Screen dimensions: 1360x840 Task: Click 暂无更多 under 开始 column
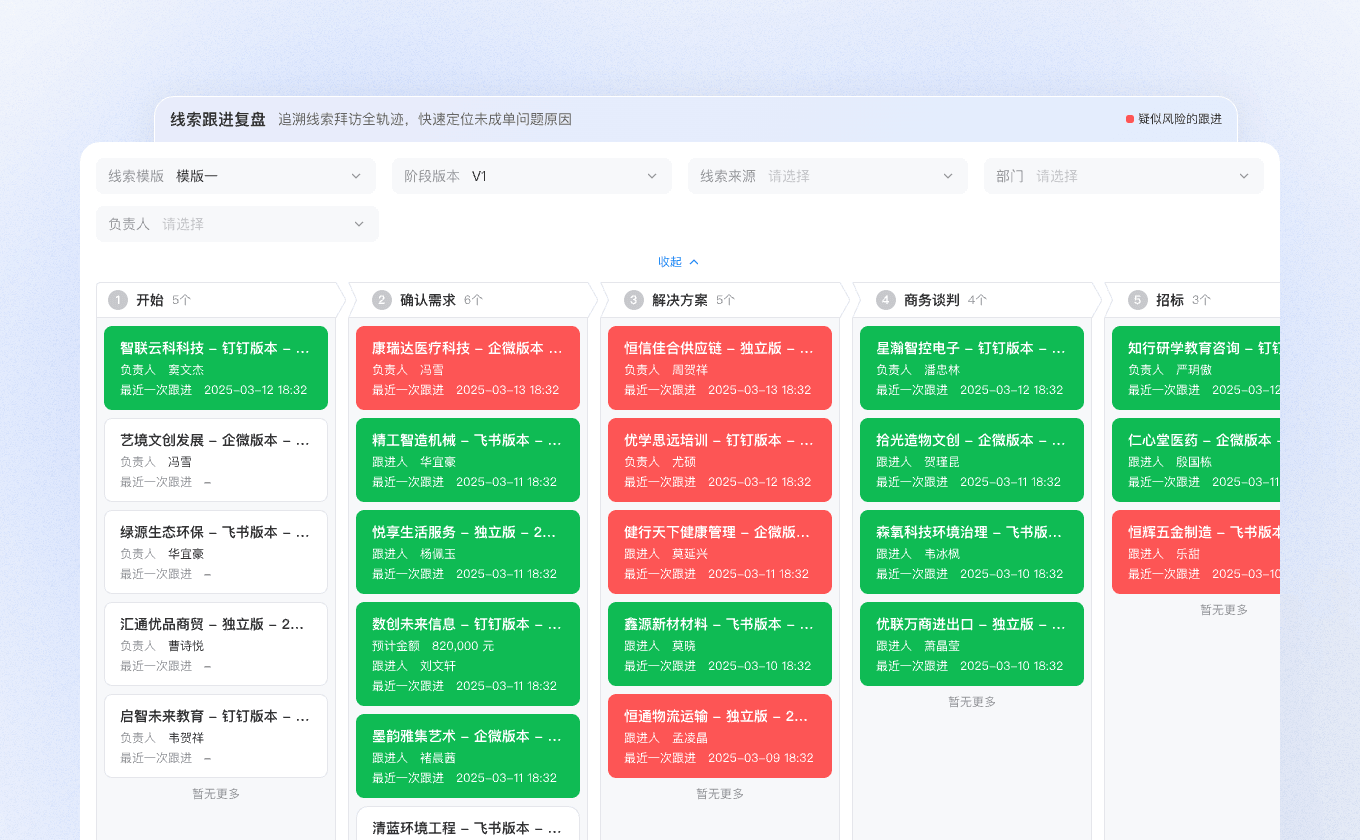point(216,794)
